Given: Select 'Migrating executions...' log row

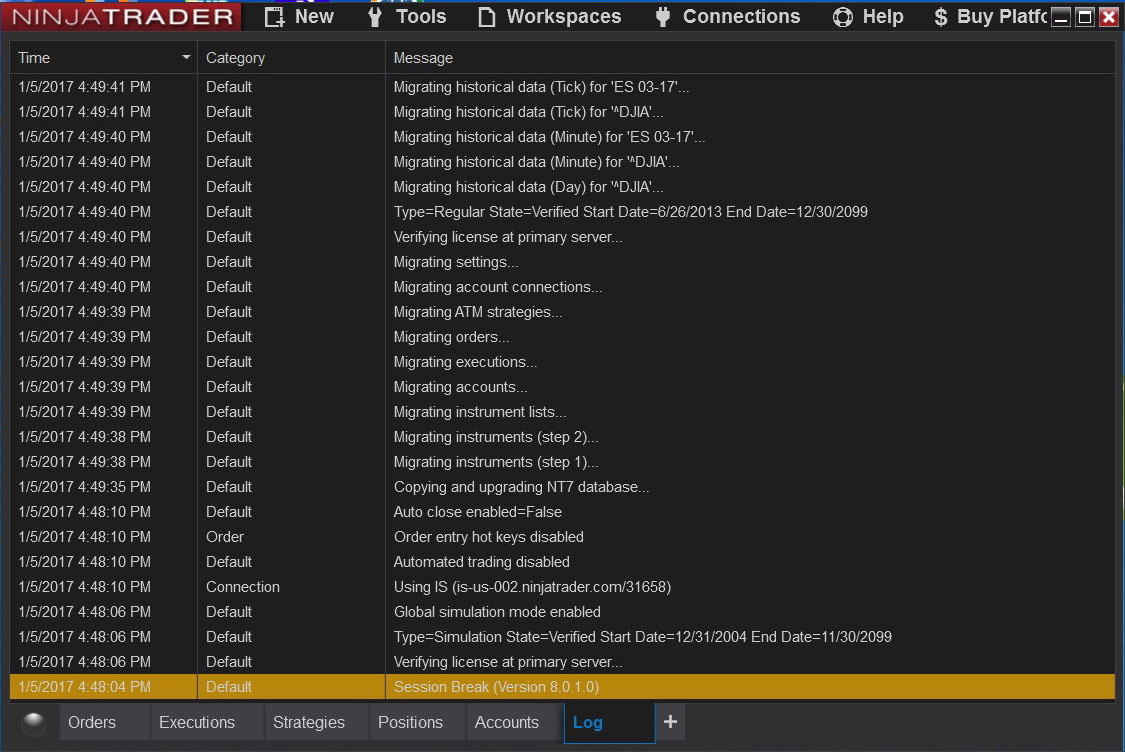Looking at the screenshot, I should 562,362.
